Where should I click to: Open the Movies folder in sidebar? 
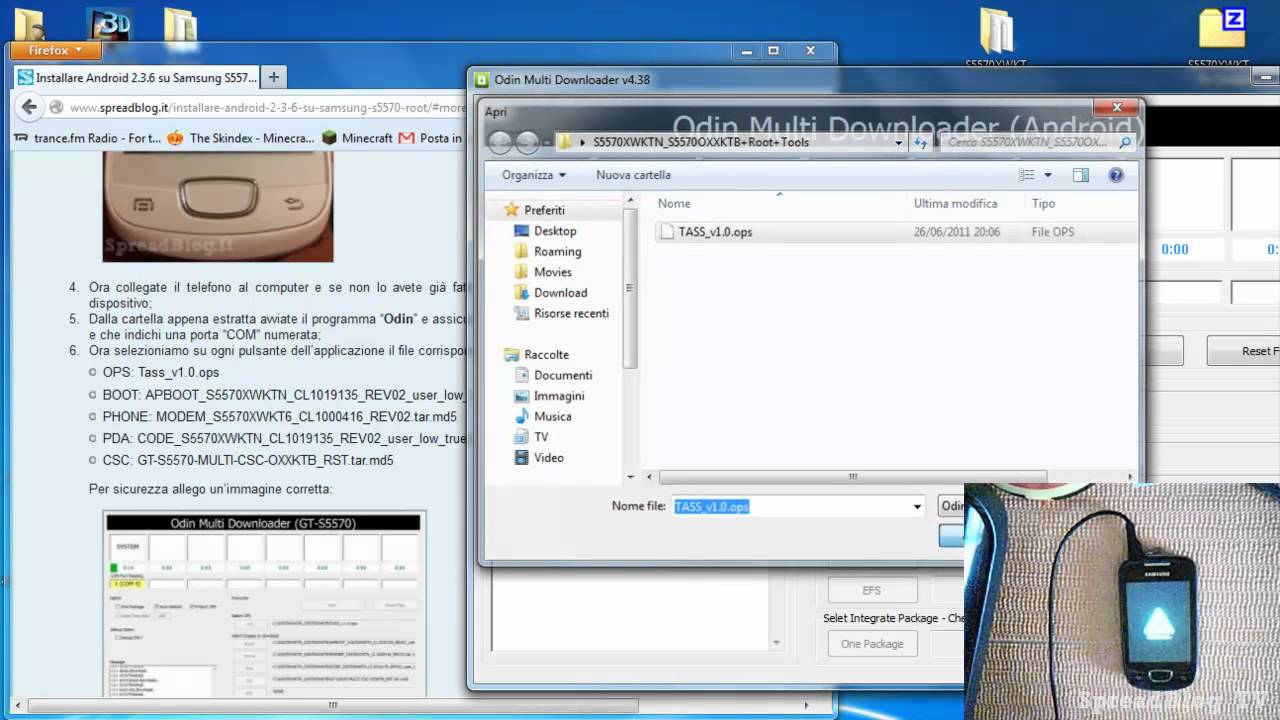coord(543,272)
